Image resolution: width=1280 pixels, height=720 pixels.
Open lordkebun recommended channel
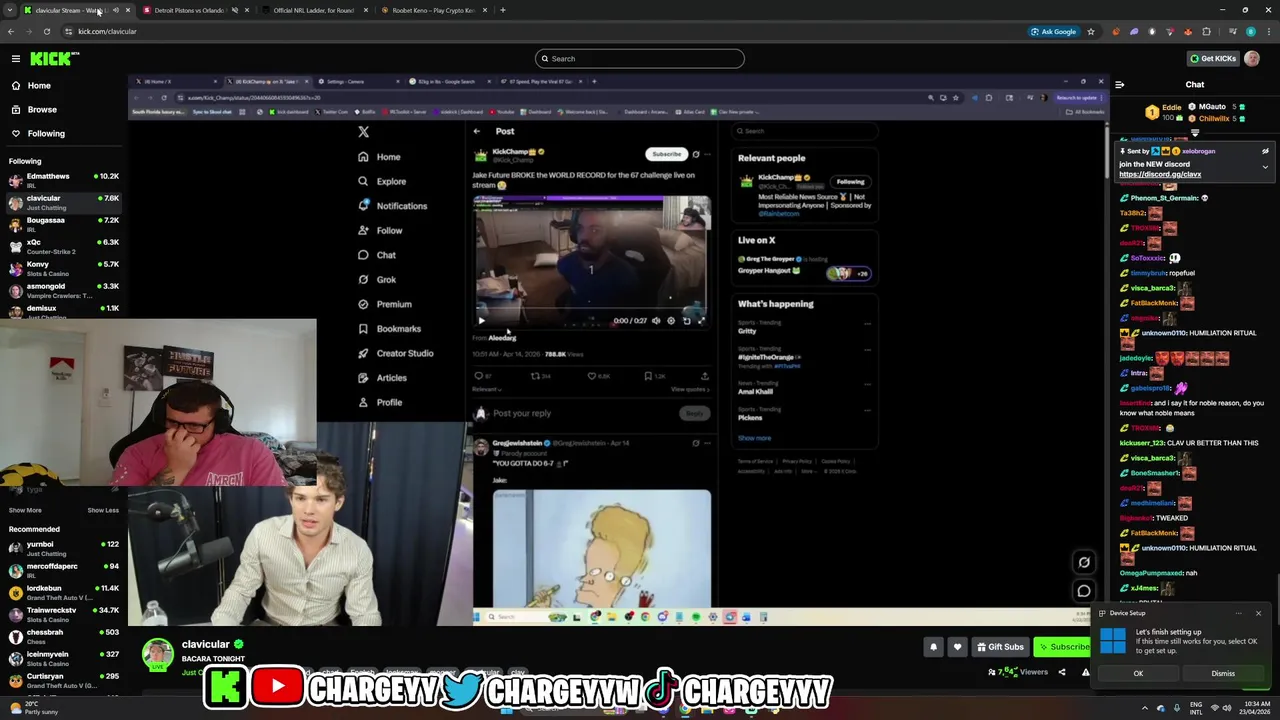[x=64, y=592]
